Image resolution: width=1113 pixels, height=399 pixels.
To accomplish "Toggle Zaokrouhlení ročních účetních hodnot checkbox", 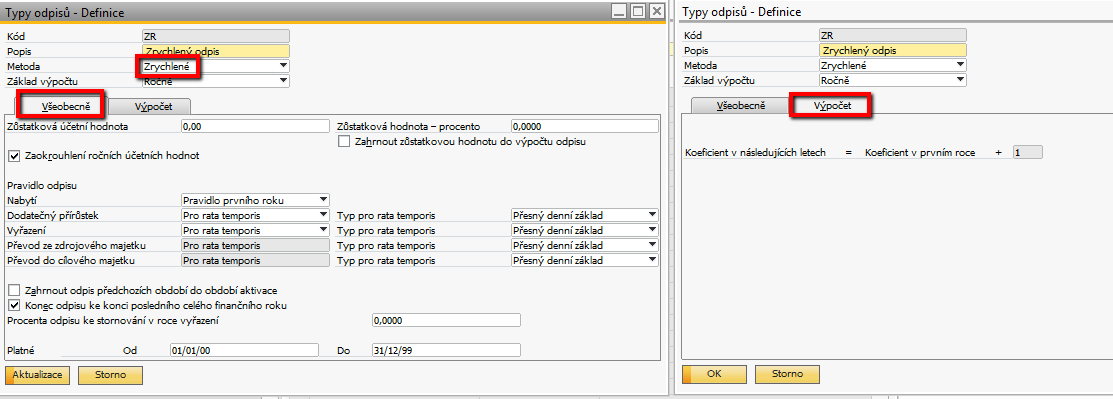I will coord(13,155).
